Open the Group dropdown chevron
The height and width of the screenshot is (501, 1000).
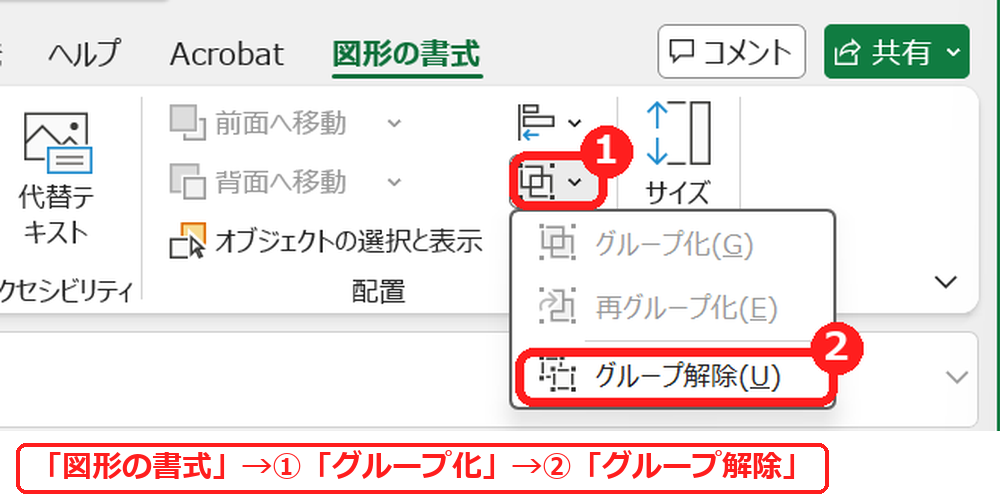574,182
